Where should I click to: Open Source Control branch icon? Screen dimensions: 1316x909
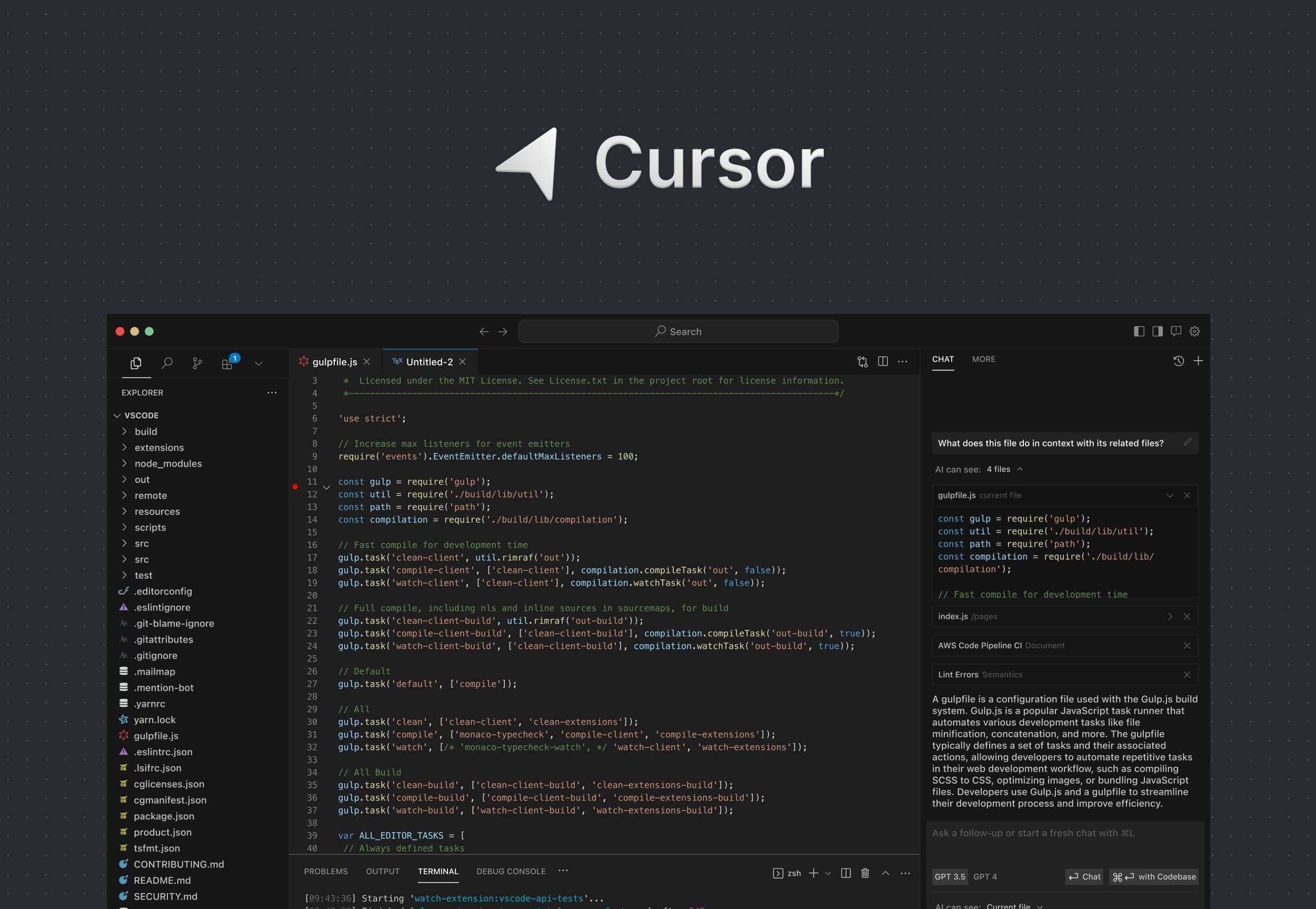click(x=197, y=363)
